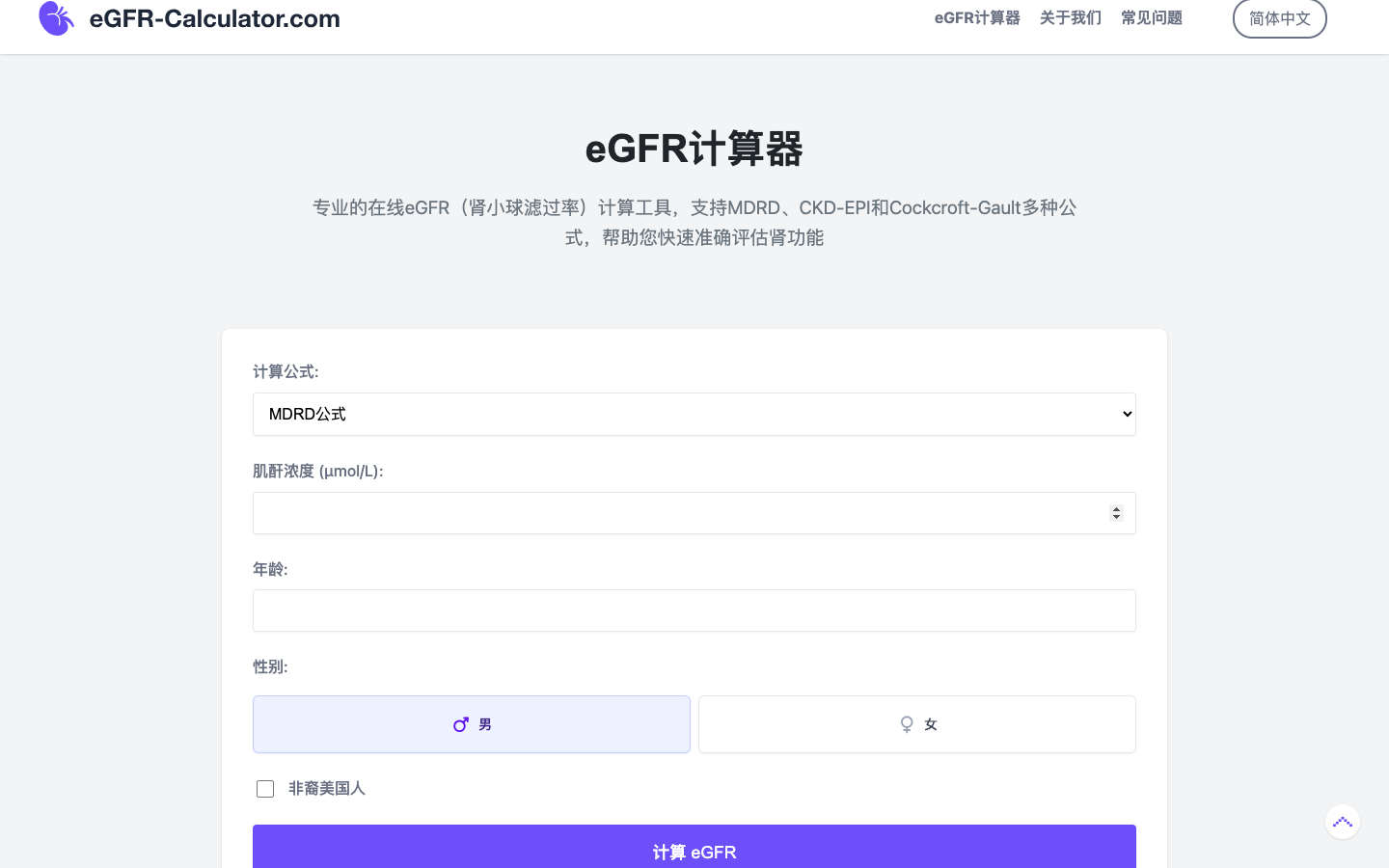The image size is (1389, 868).
Task: Select the 男 gender option
Action: [x=472, y=724]
